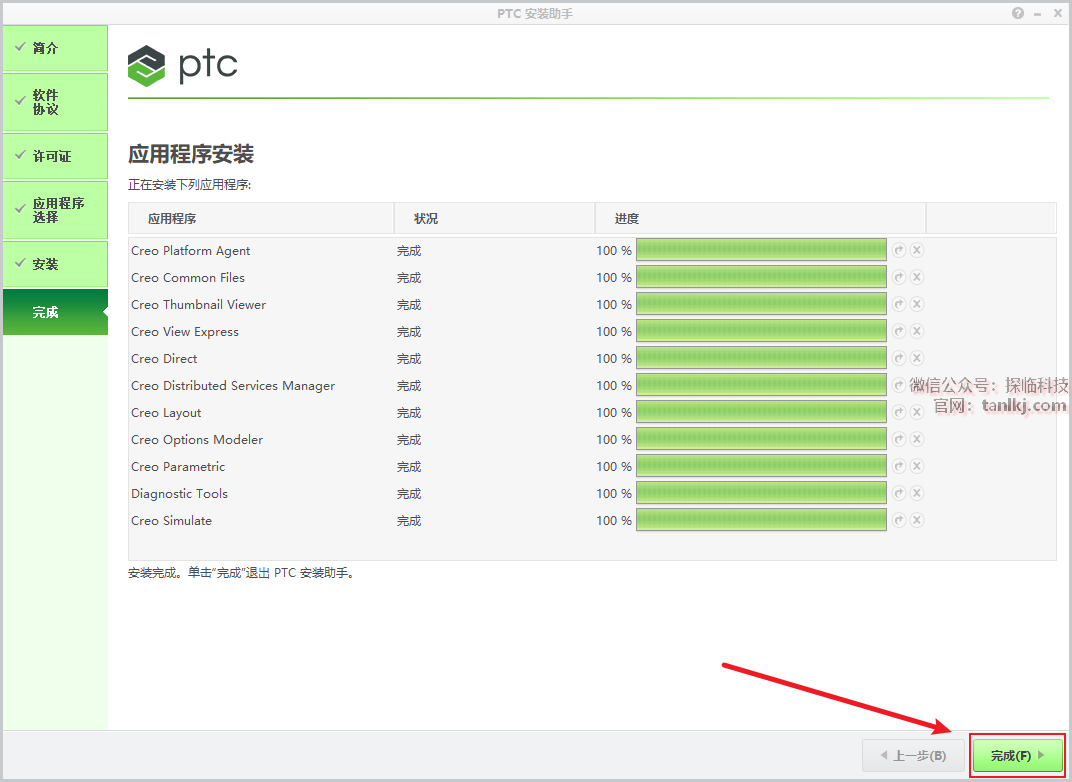
Task: Open the 应用程序选择 step in sidebar
Action: click(x=55, y=210)
